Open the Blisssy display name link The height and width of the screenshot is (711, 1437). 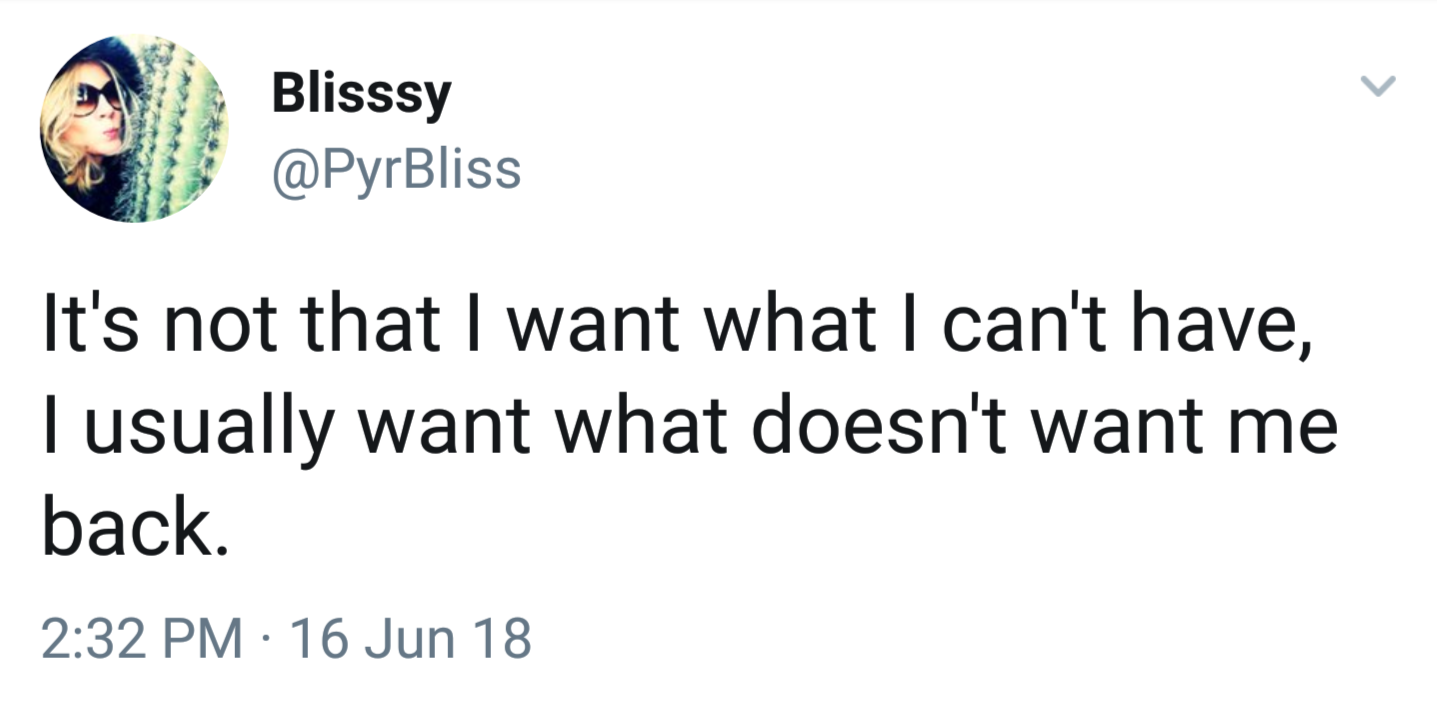click(x=361, y=96)
